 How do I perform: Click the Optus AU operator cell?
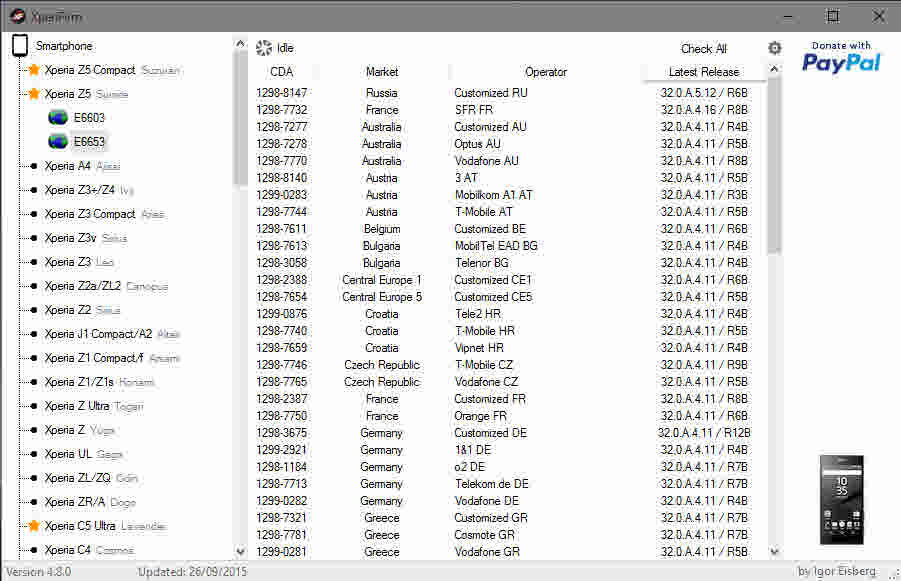[x=478, y=144]
